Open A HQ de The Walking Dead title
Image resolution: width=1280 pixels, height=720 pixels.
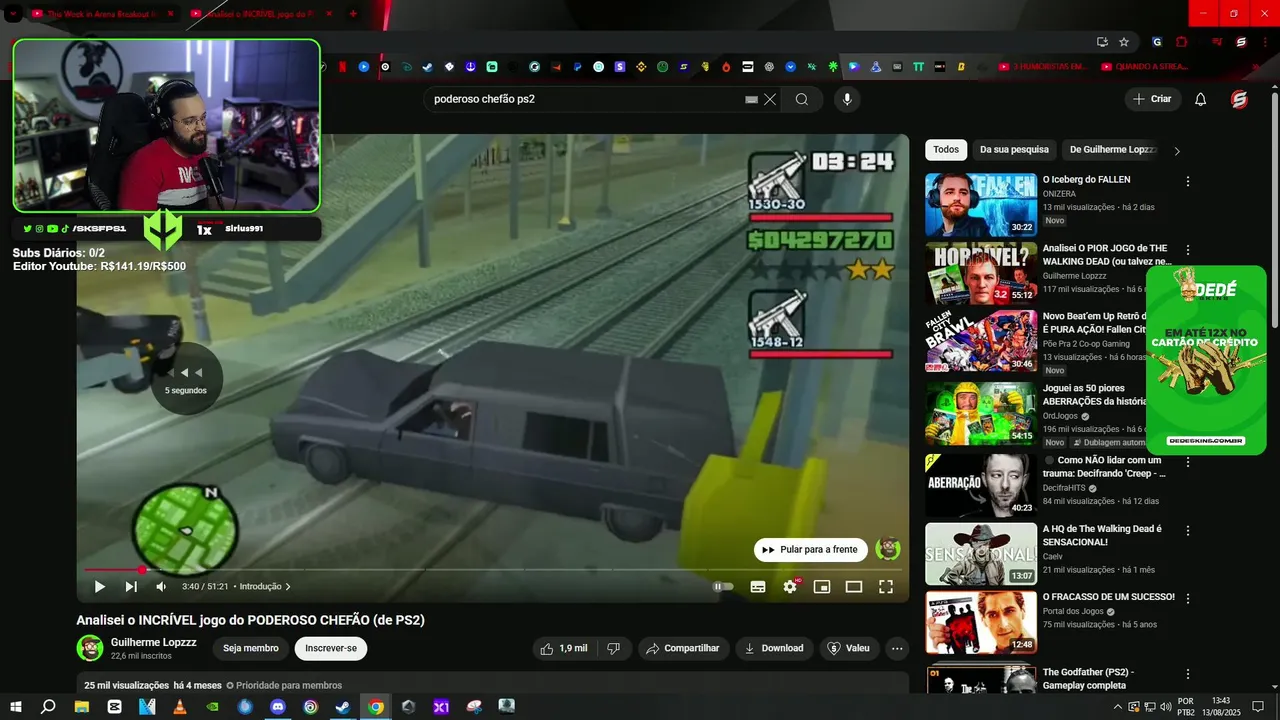(1102, 535)
